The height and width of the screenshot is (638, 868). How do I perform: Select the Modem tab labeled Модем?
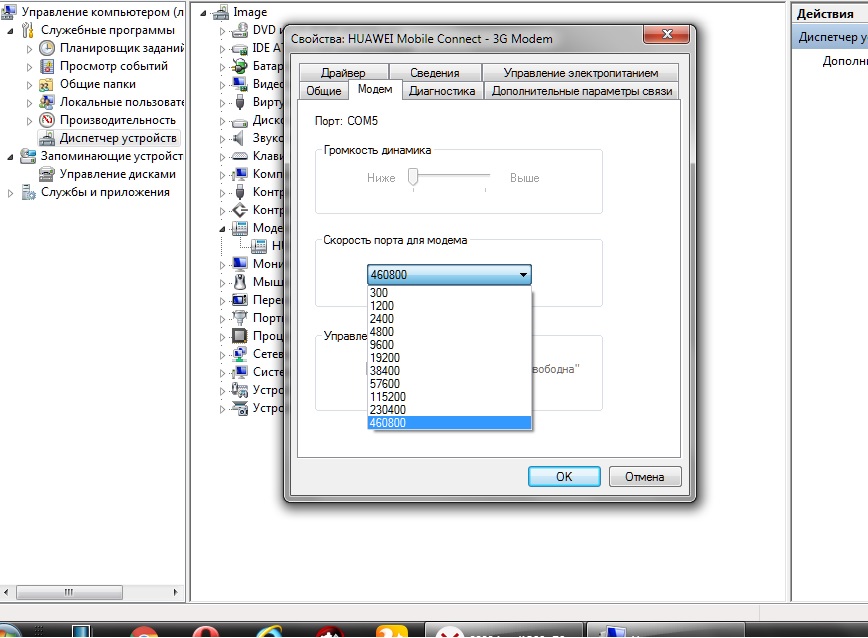pyautogui.click(x=375, y=90)
